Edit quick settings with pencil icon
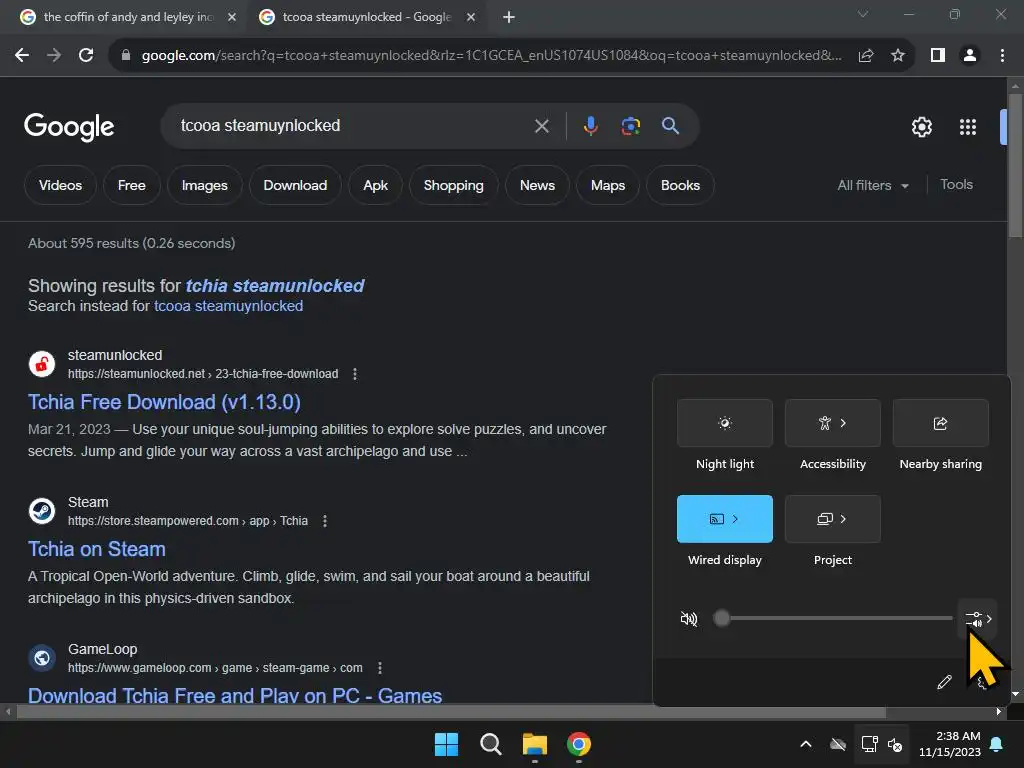This screenshot has height=768, width=1024. click(944, 682)
